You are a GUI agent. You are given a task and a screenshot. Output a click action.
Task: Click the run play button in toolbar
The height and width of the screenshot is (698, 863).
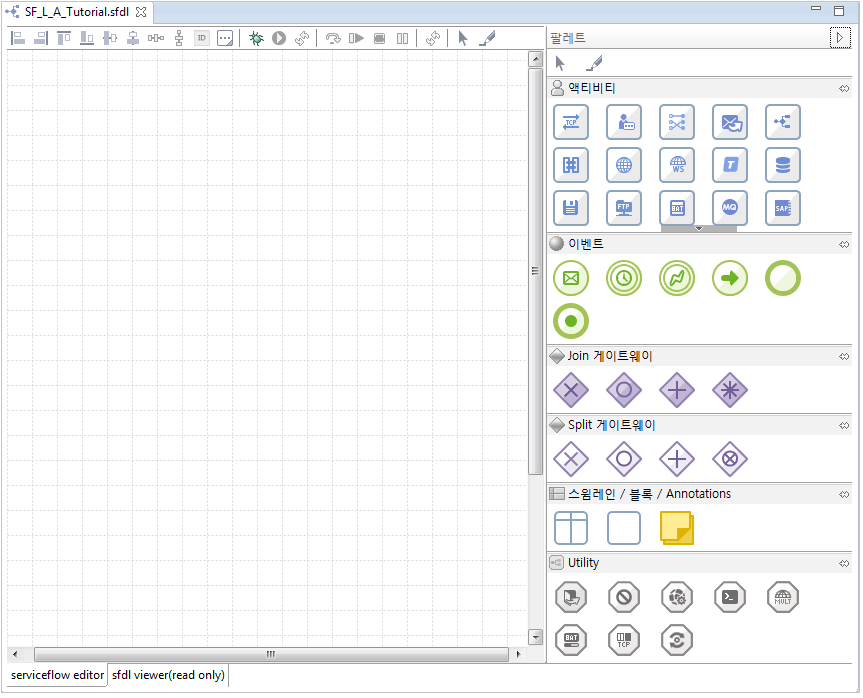279,38
